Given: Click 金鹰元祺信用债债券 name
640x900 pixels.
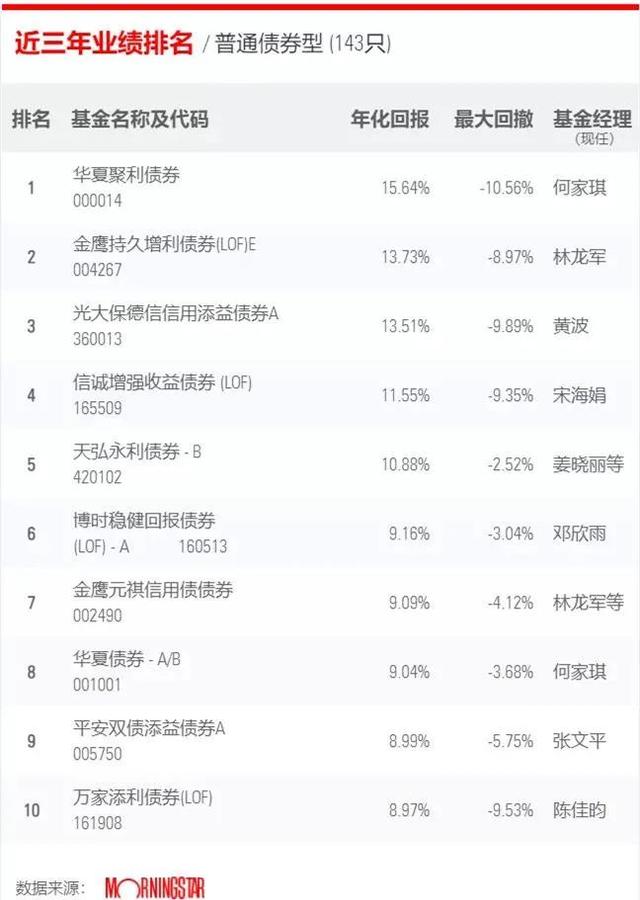Looking at the screenshot, I should click(x=153, y=589).
